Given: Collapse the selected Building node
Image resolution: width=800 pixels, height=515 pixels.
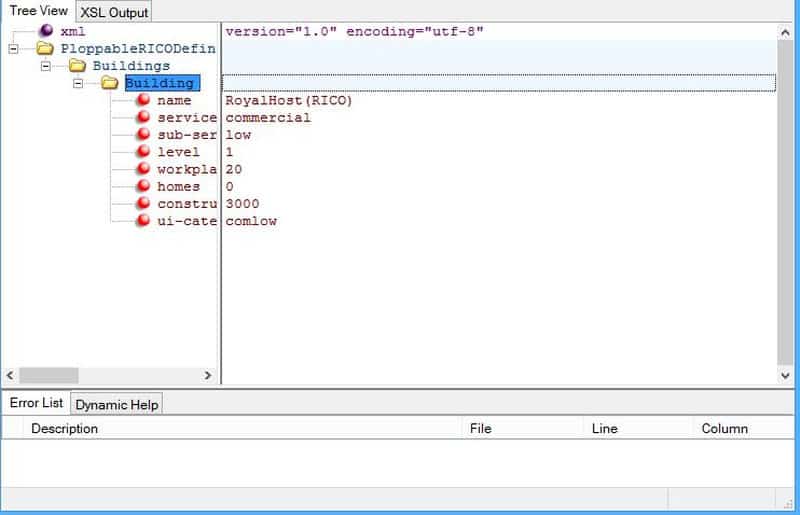Looking at the screenshot, I should pyautogui.click(x=79, y=83).
